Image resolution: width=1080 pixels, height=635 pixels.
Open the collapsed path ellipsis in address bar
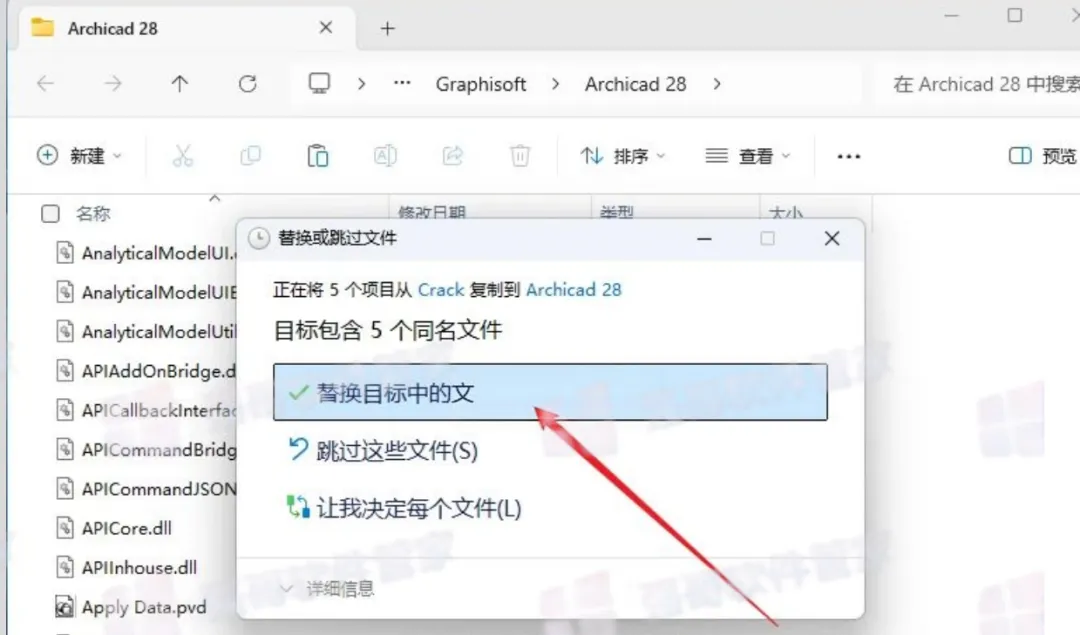click(402, 83)
